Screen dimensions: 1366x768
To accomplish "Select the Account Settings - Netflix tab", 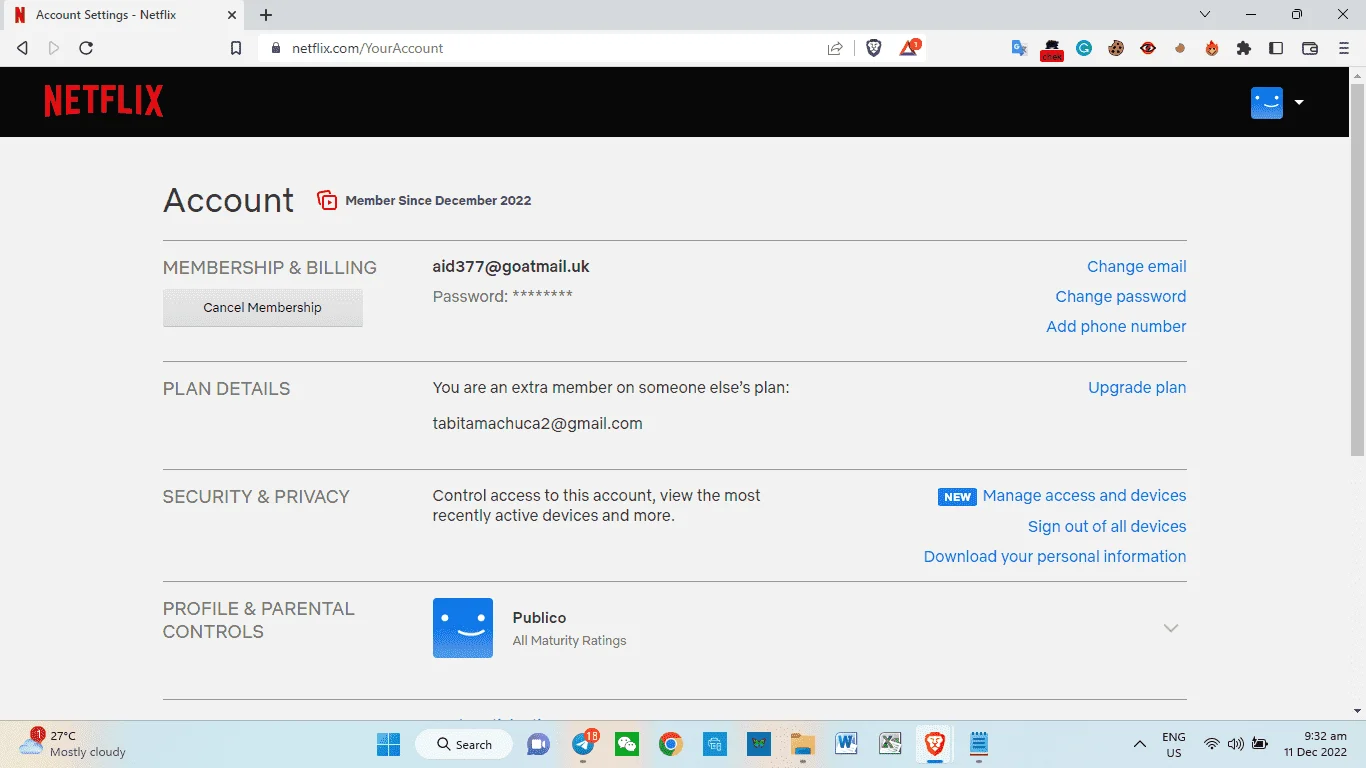I will pos(124,15).
